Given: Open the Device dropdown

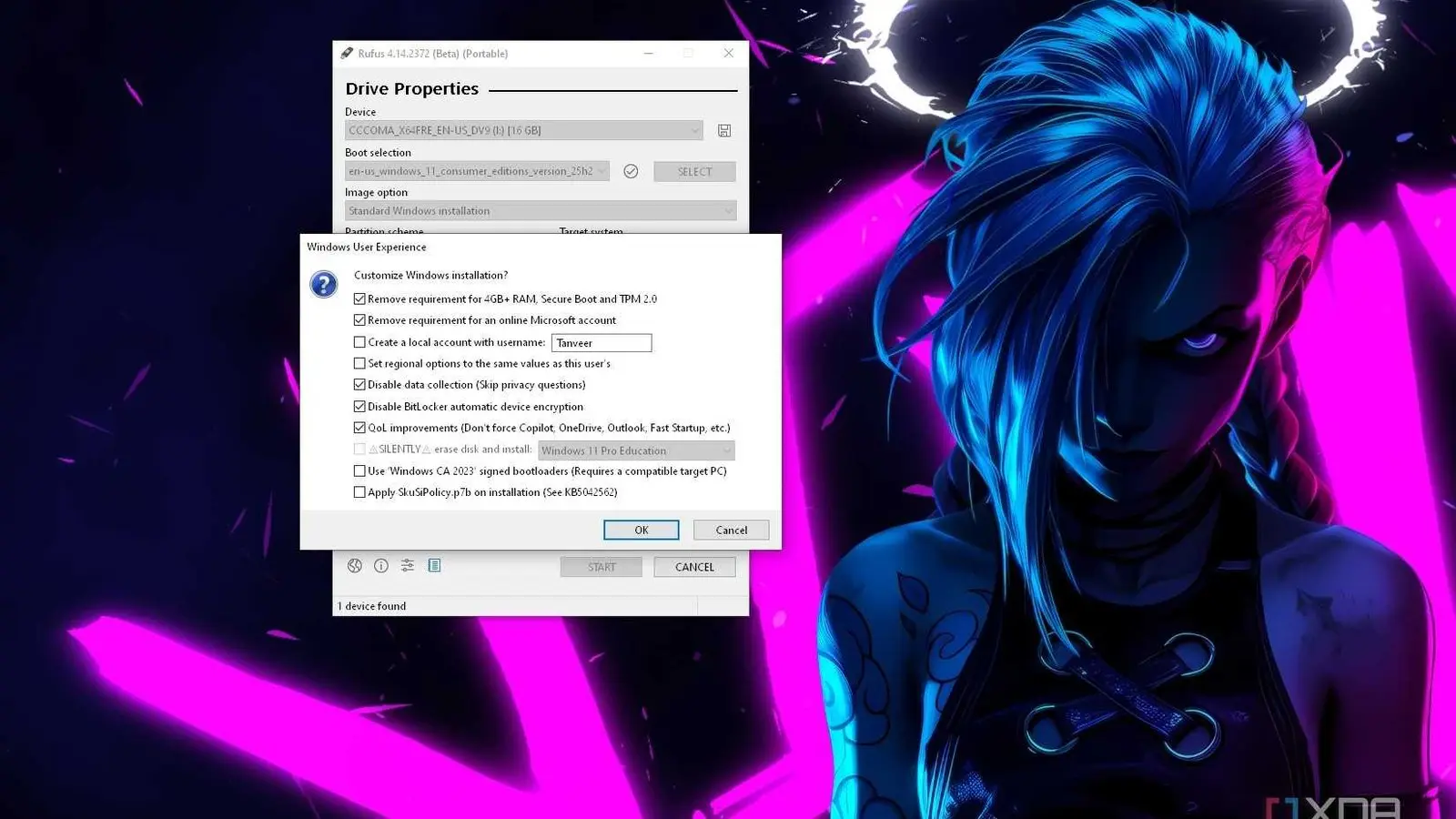Looking at the screenshot, I should click(x=524, y=130).
